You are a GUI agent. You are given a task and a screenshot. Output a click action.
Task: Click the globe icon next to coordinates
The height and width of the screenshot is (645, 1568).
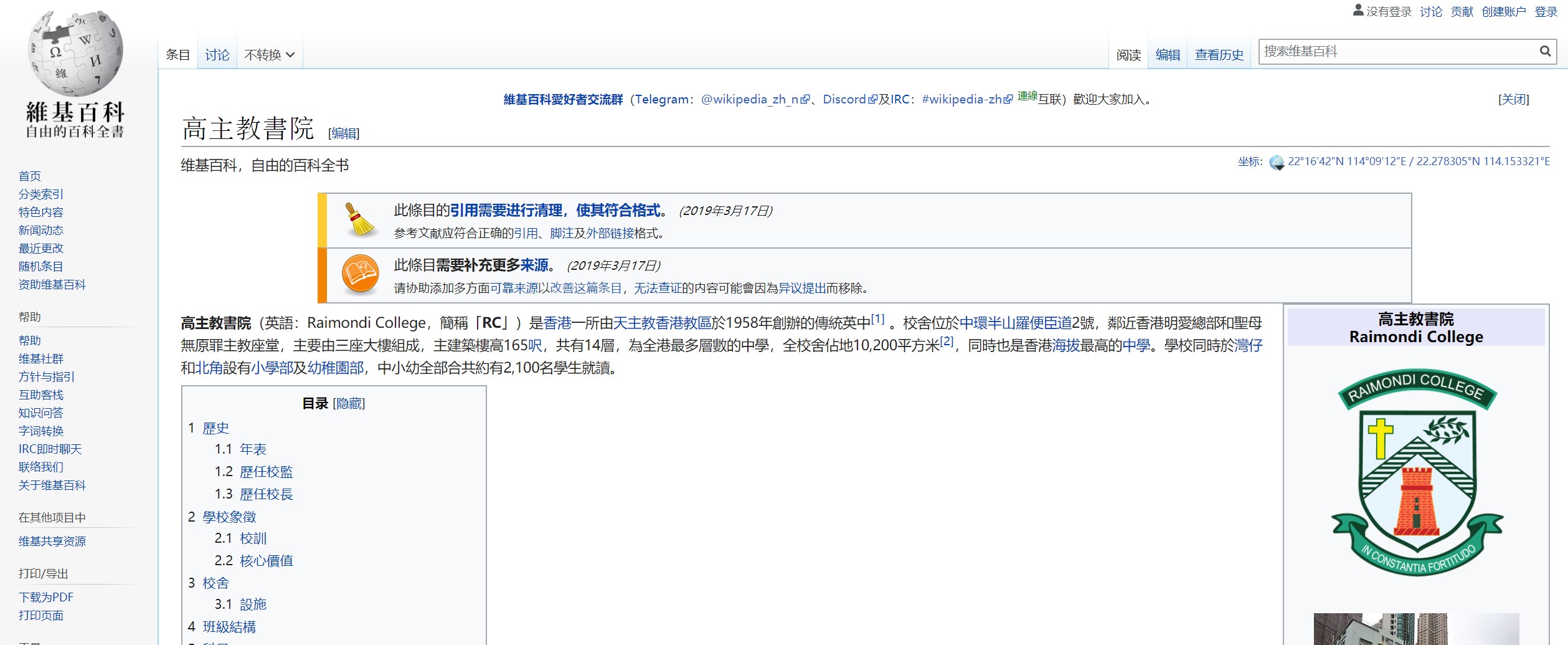(1277, 162)
